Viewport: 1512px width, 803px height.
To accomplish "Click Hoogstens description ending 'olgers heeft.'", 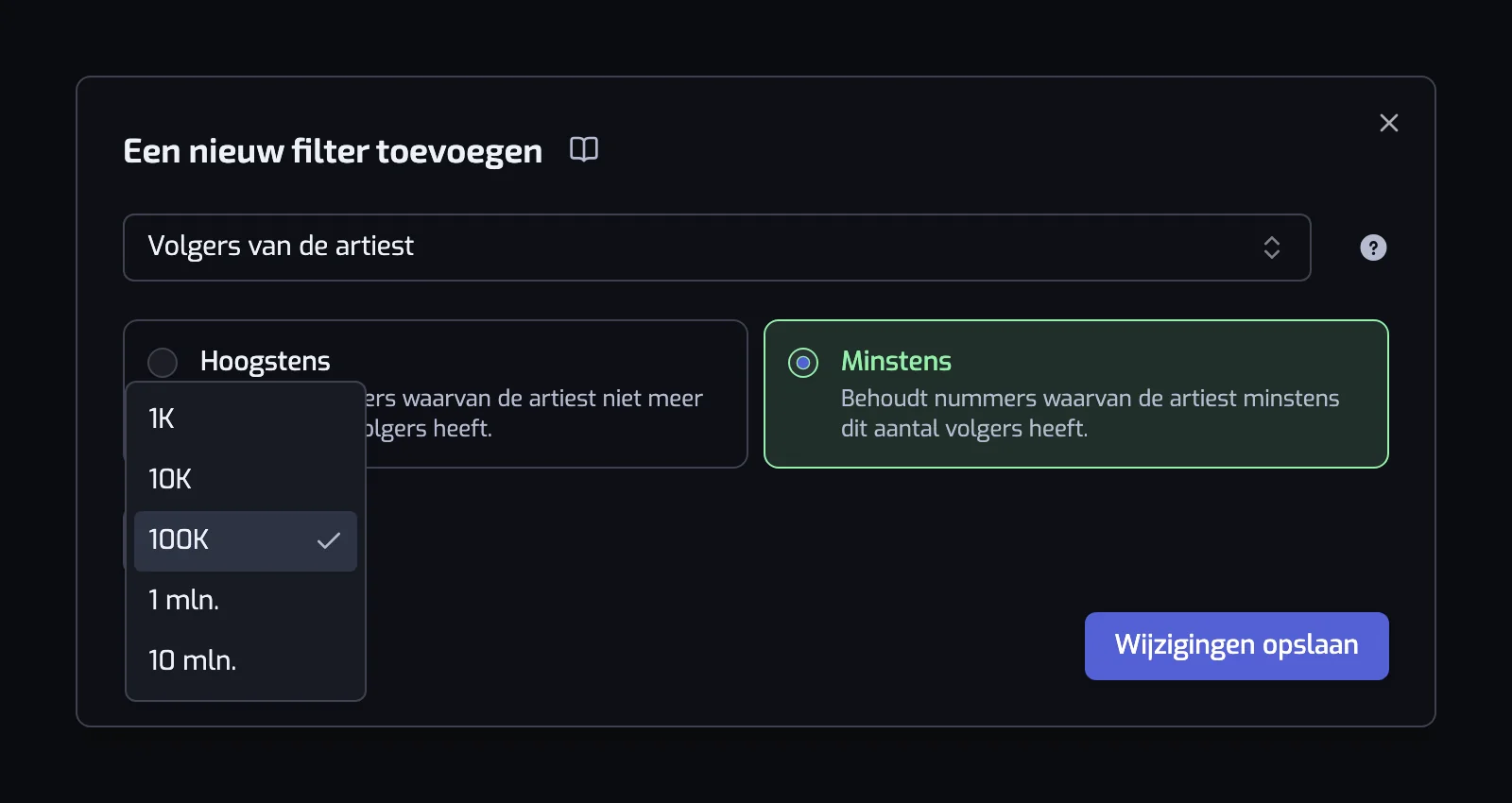I will click(429, 429).
